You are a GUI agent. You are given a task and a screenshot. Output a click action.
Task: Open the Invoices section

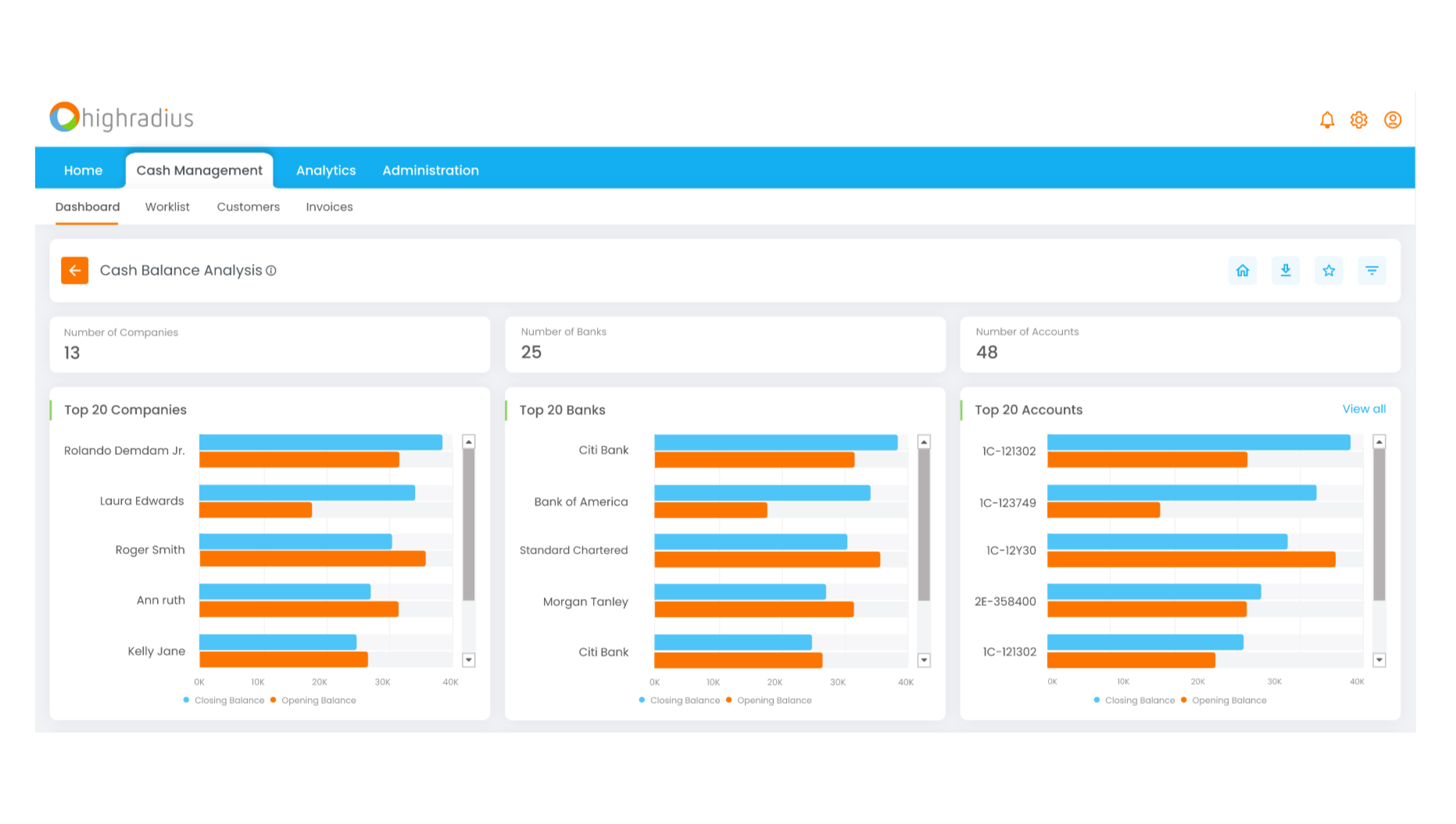coord(329,206)
